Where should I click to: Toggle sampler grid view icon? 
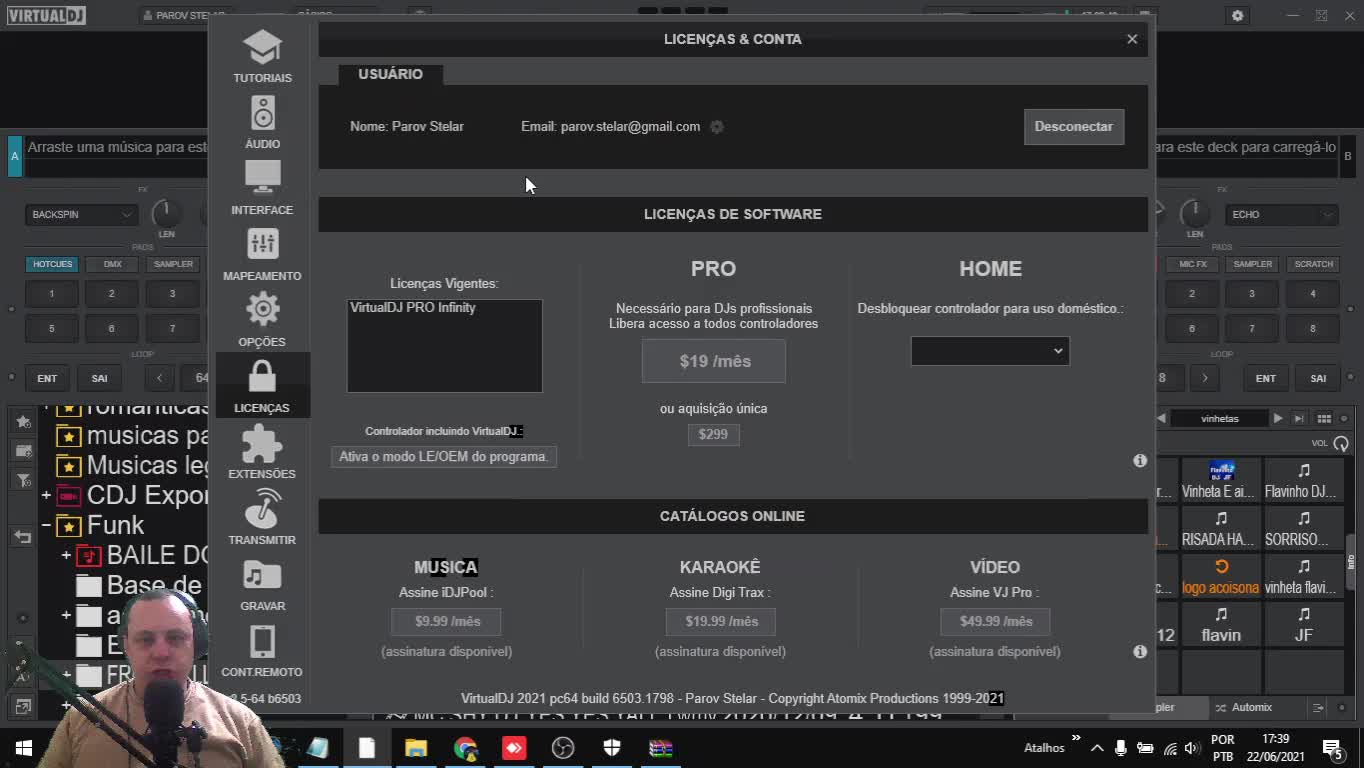pyautogui.click(x=1324, y=418)
